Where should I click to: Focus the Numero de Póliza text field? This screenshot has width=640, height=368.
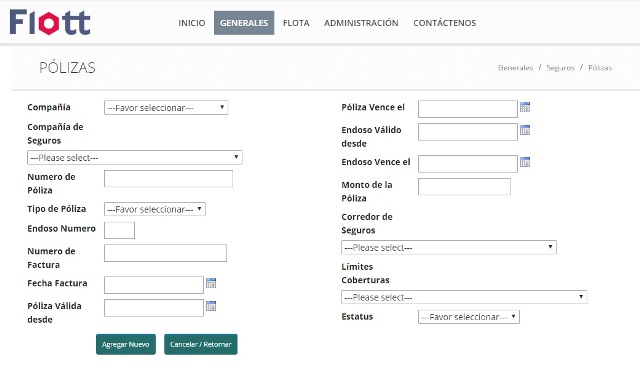168,179
